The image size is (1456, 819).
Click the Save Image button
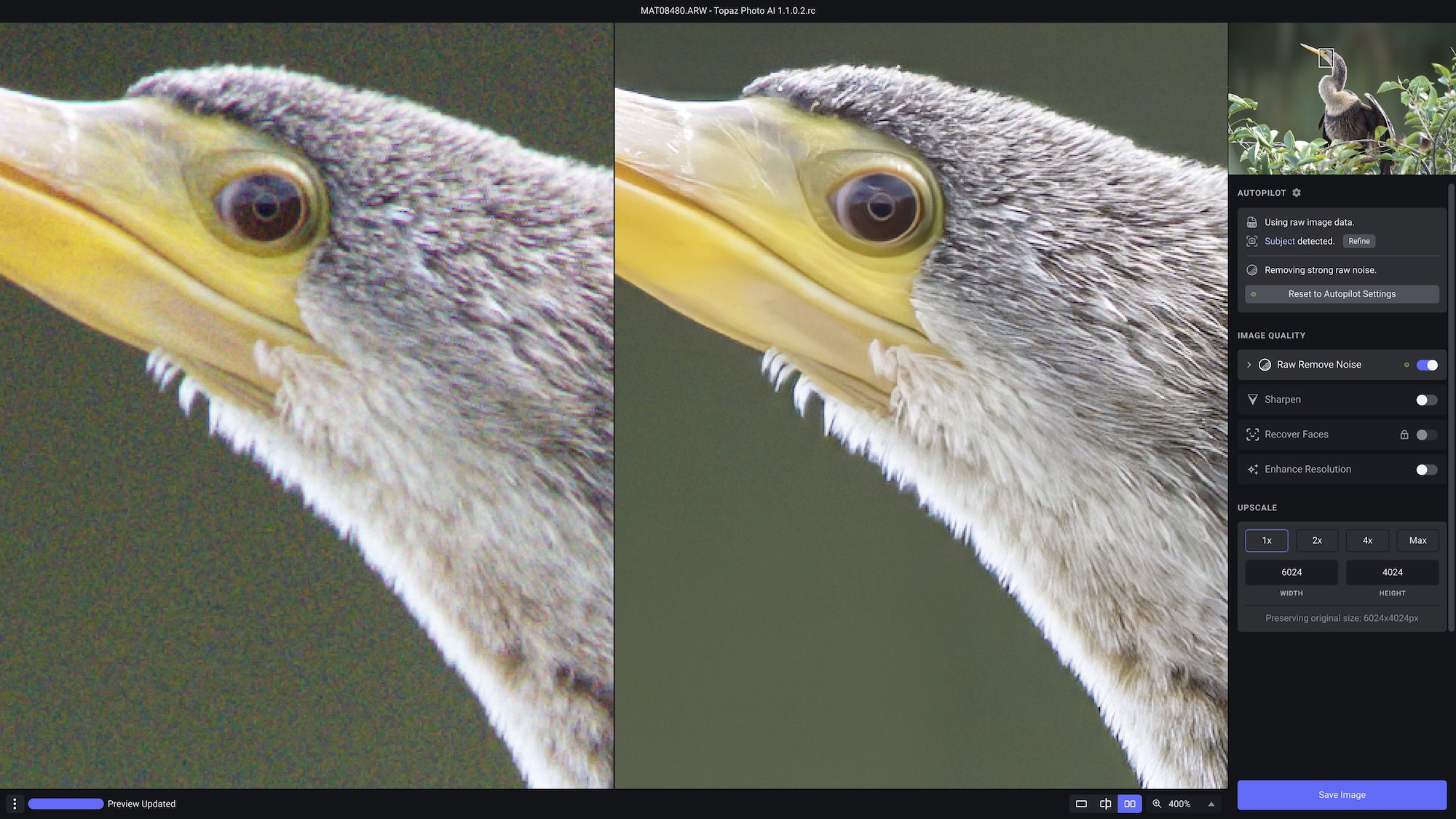(x=1342, y=795)
